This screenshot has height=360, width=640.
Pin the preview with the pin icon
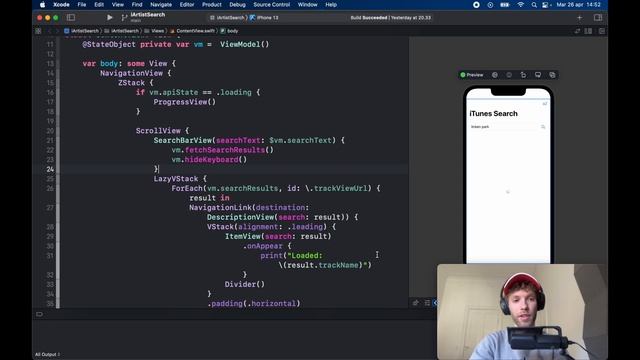click(x=416, y=303)
